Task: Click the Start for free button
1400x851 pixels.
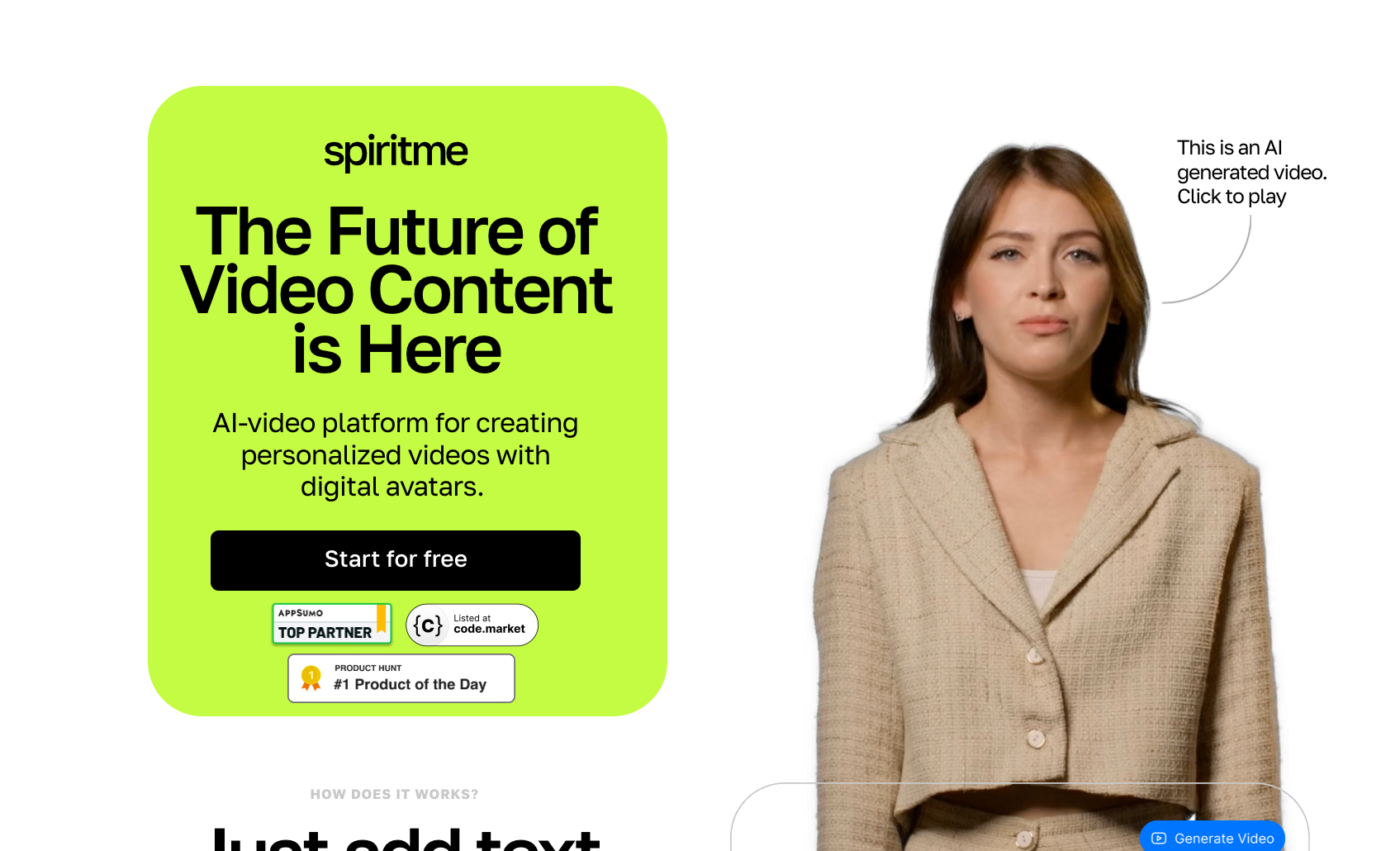Action: coord(396,560)
